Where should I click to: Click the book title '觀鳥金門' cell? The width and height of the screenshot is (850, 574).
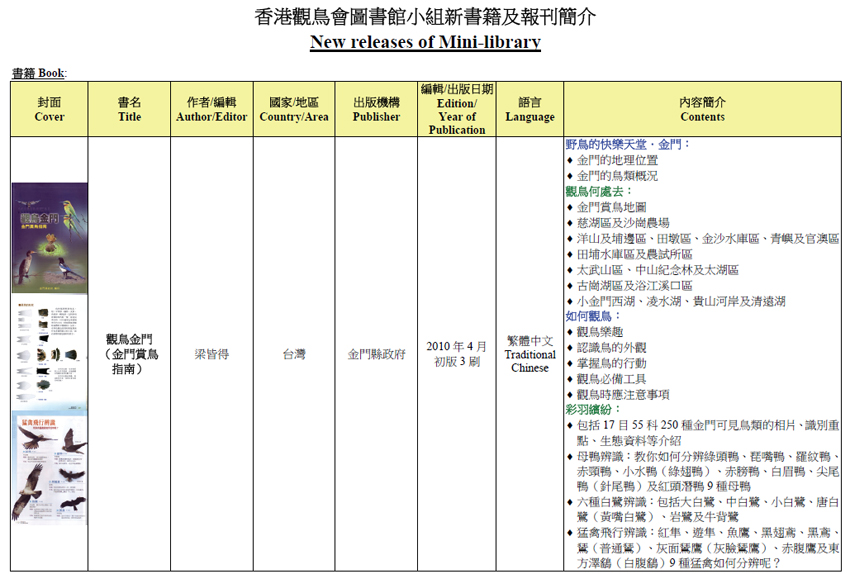pyautogui.click(x=129, y=354)
